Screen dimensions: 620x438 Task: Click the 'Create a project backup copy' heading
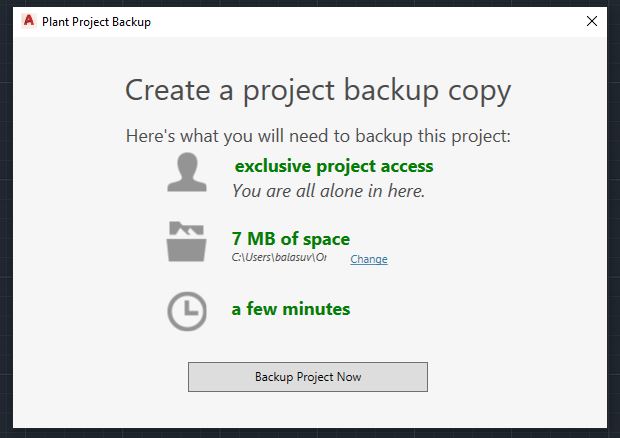pyautogui.click(x=318, y=90)
